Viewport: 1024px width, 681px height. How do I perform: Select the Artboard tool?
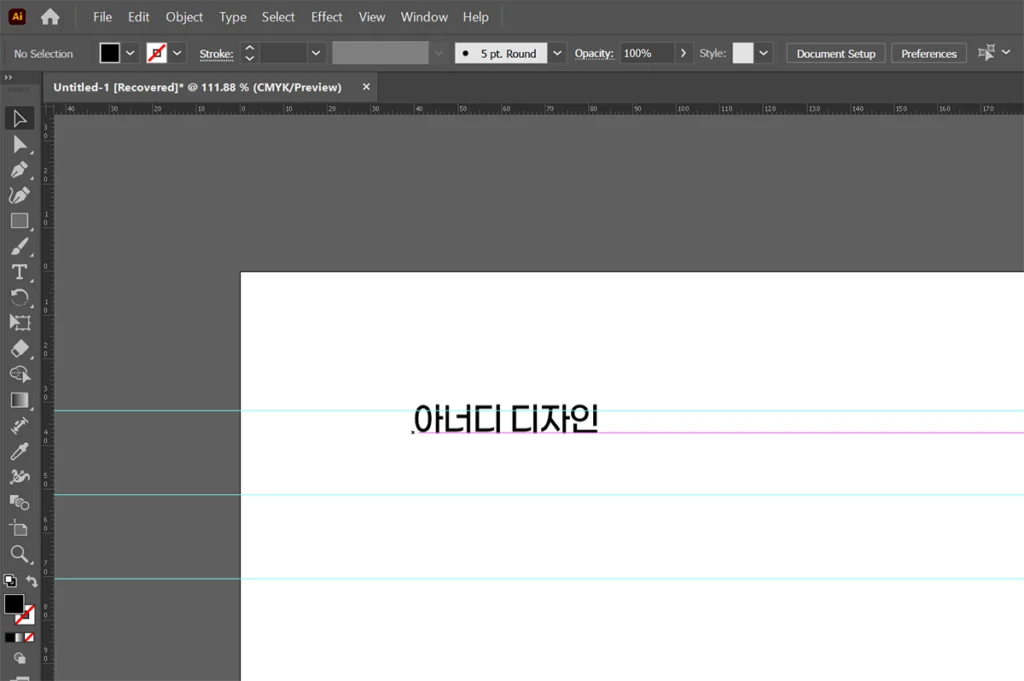pos(19,528)
